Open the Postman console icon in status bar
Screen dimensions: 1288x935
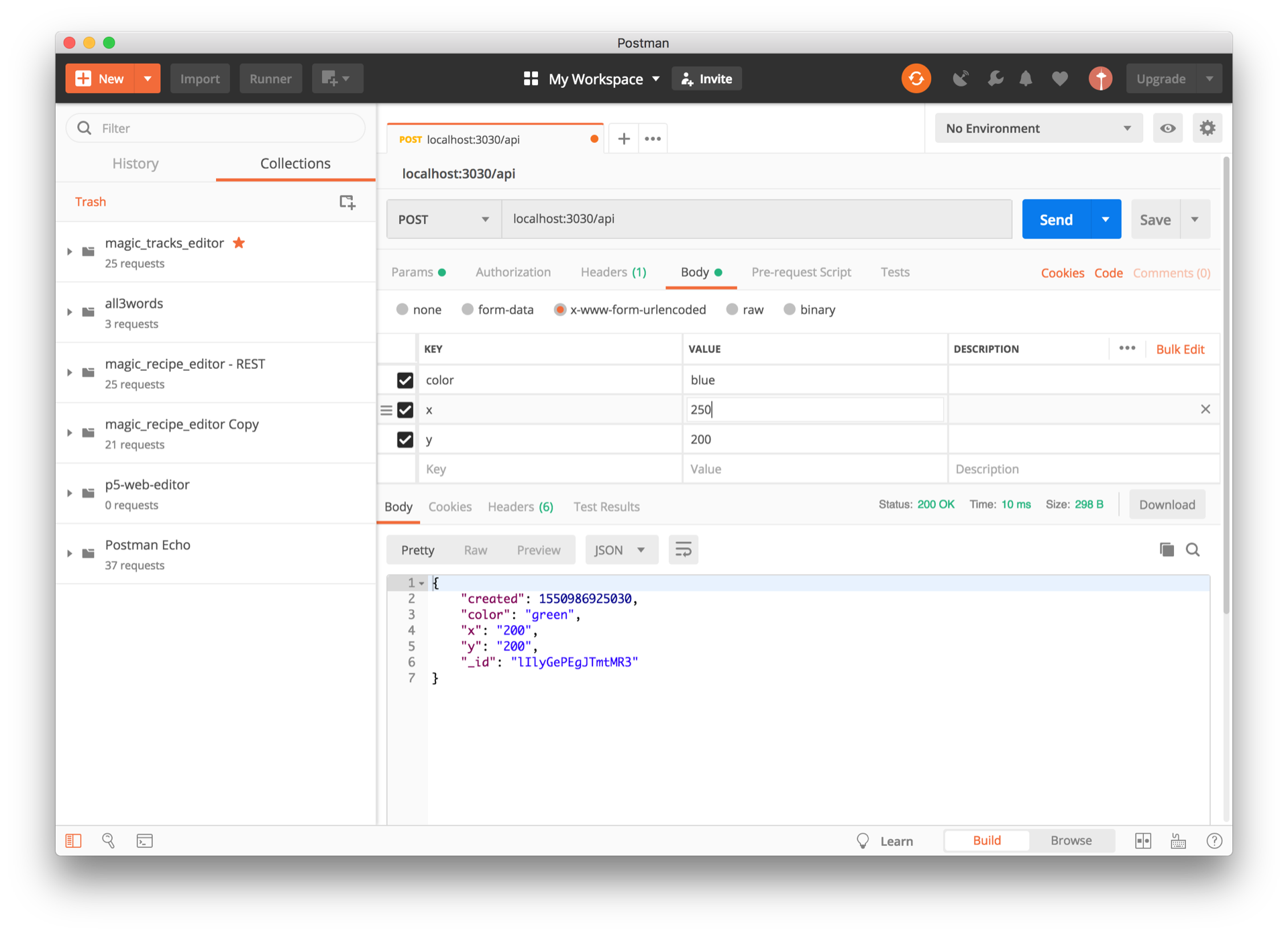point(145,840)
